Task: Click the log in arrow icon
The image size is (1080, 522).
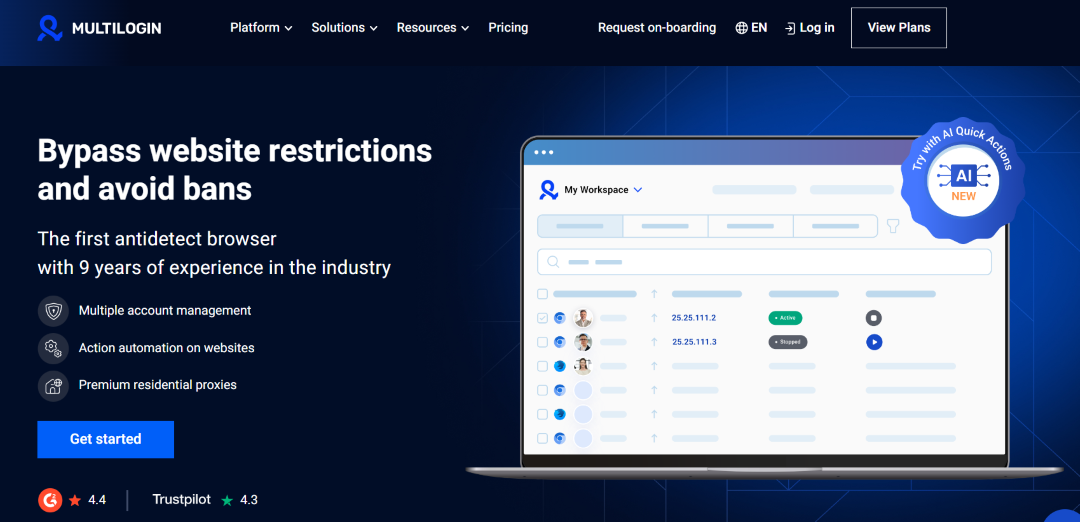Action: (x=790, y=28)
